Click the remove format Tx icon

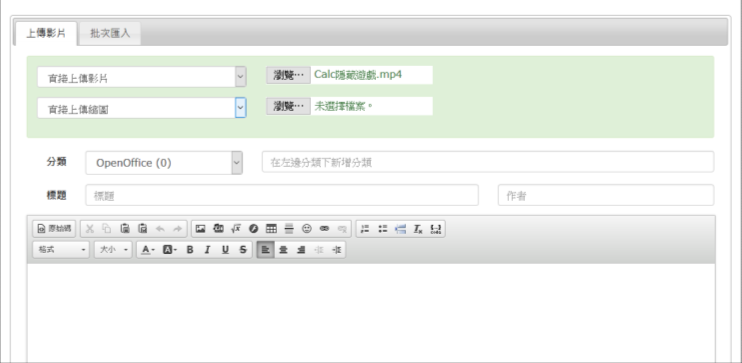pyautogui.click(x=418, y=229)
